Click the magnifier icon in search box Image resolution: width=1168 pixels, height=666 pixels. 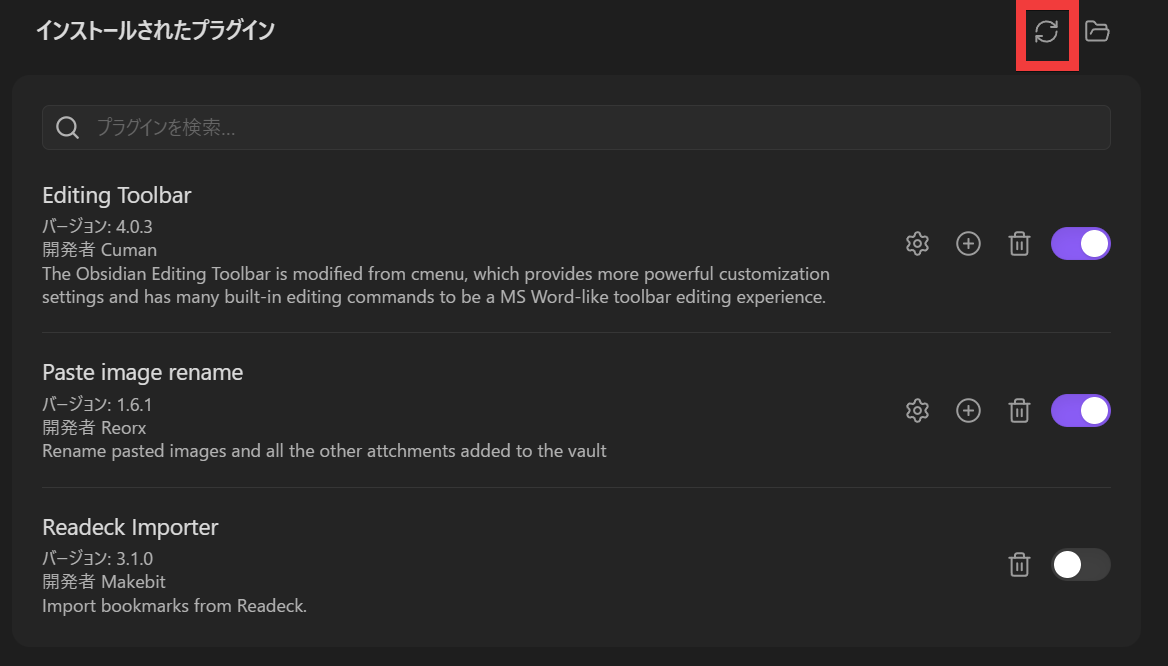68,128
